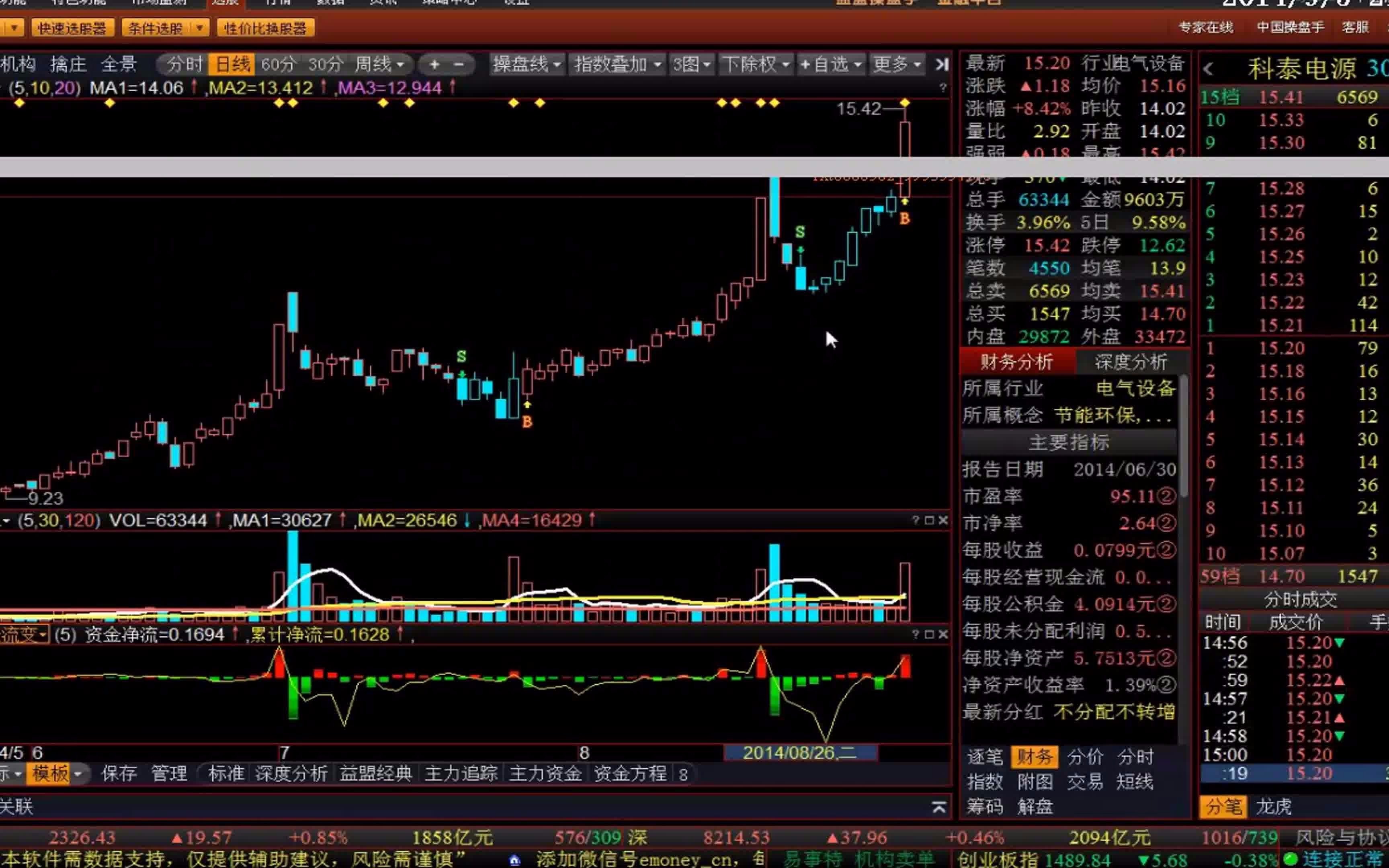Select the 分价 info view
The height and width of the screenshot is (868, 1389).
click(x=1085, y=757)
